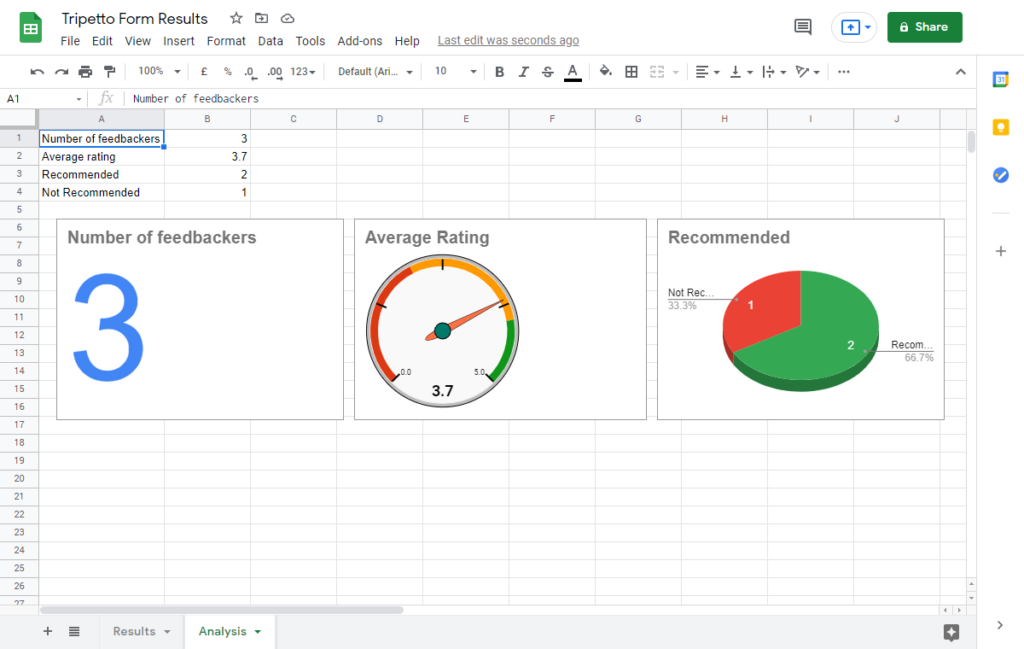Star the Tripetto Form Results document

point(236,18)
